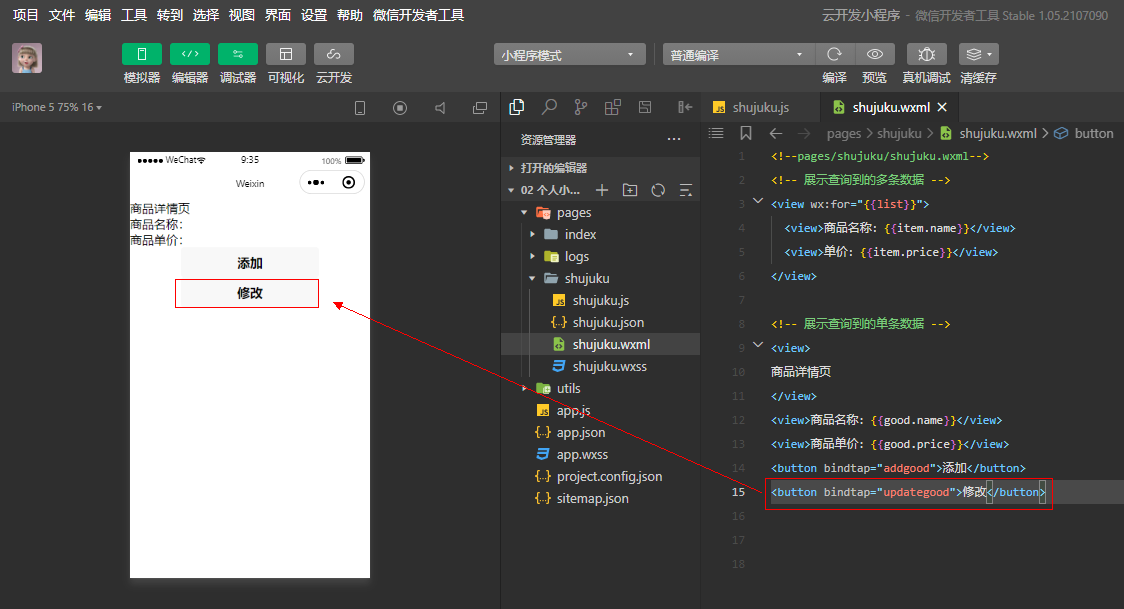
Task: Expand the logs folder
Action: [x=600, y=256]
